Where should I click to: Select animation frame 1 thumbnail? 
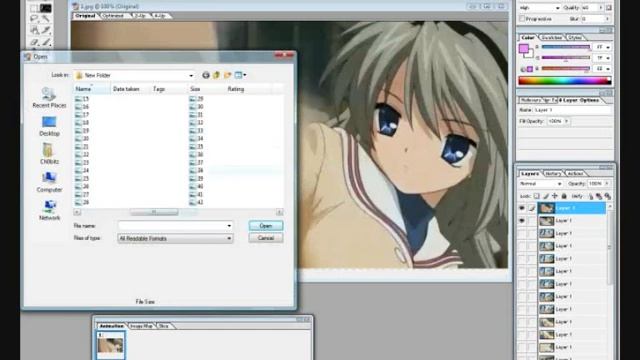111,345
